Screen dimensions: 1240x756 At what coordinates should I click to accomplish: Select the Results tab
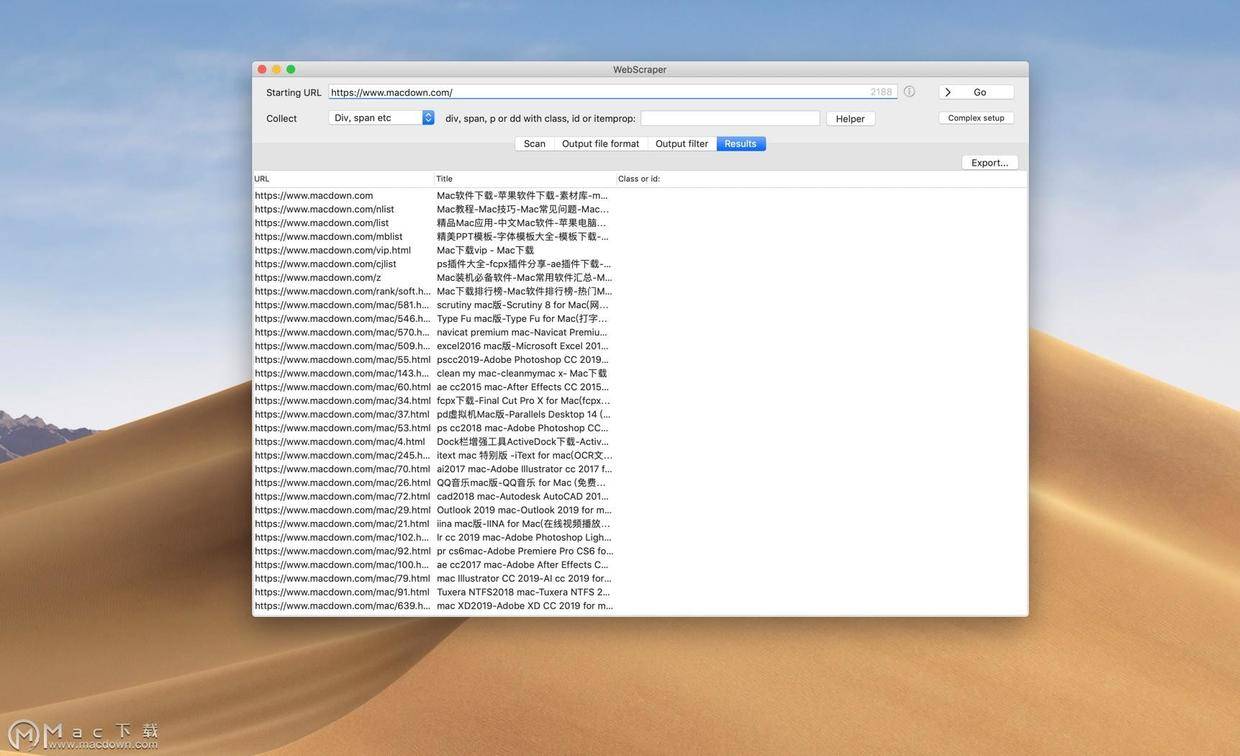pyautogui.click(x=741, y=144)
